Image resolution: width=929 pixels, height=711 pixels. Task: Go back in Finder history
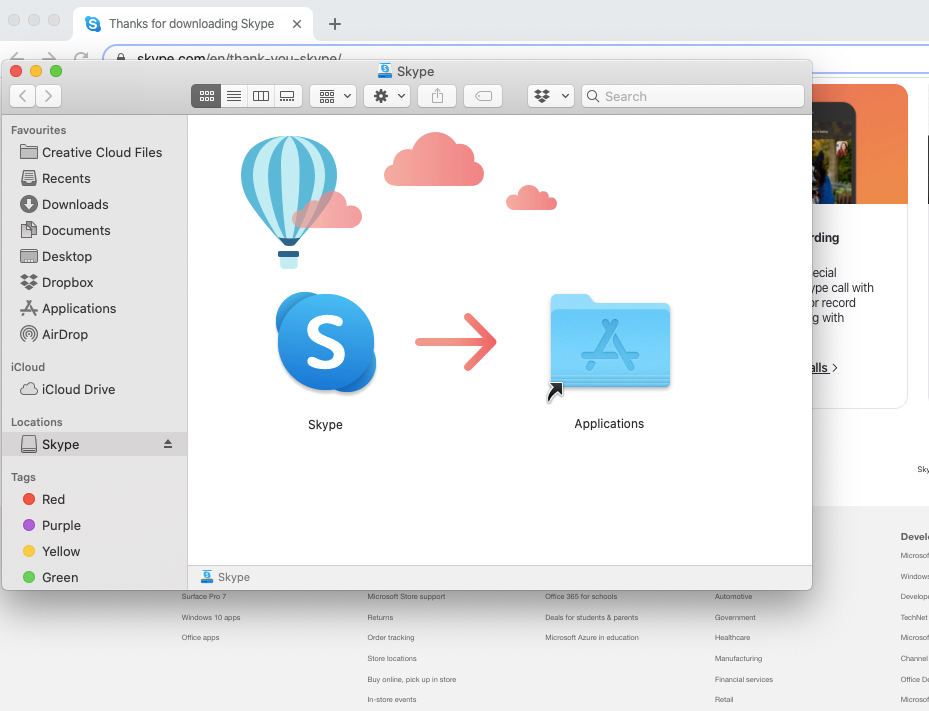tap(23, 96)
